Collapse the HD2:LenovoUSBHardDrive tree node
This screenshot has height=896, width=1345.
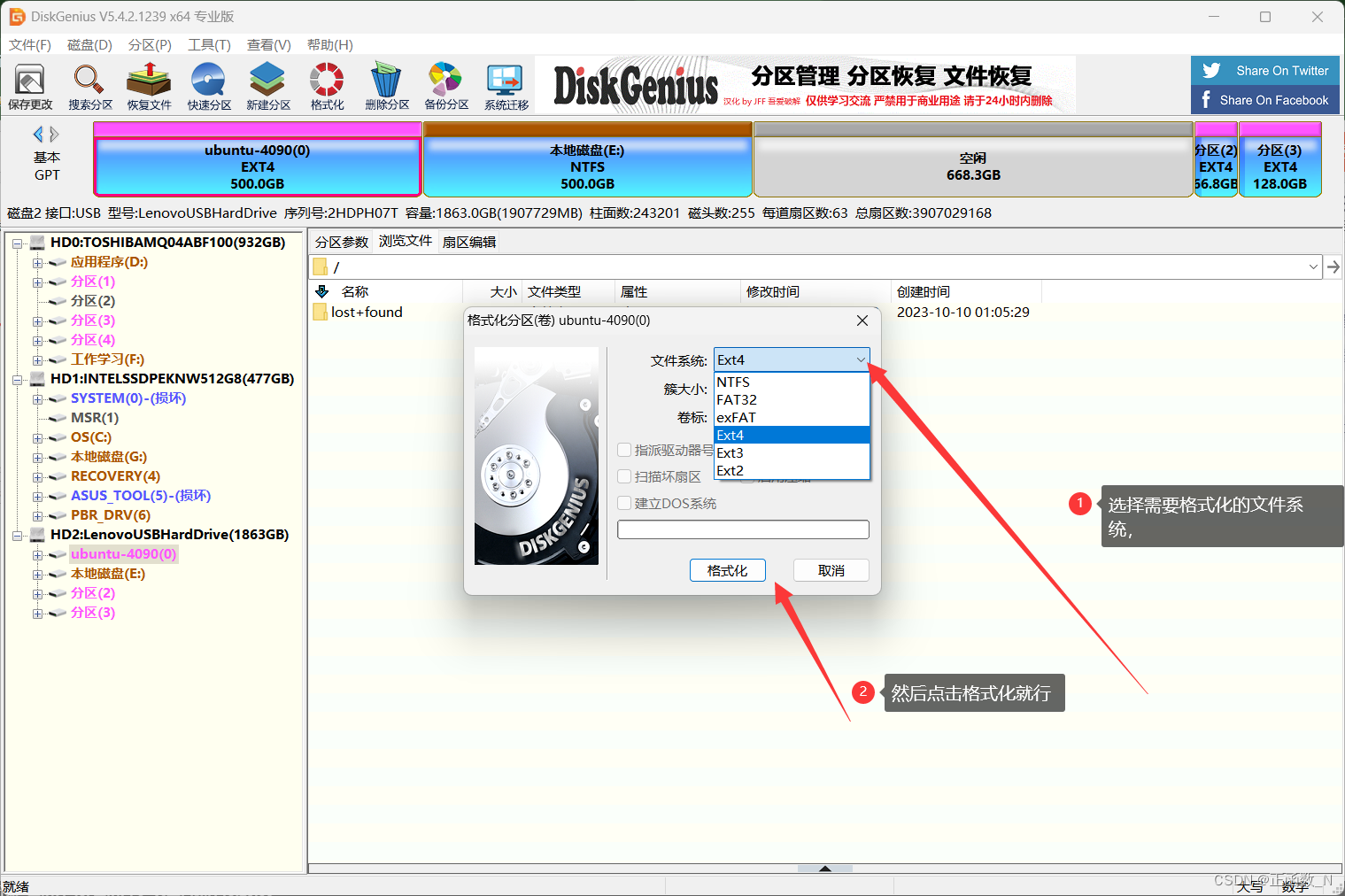tap(17, 535)
